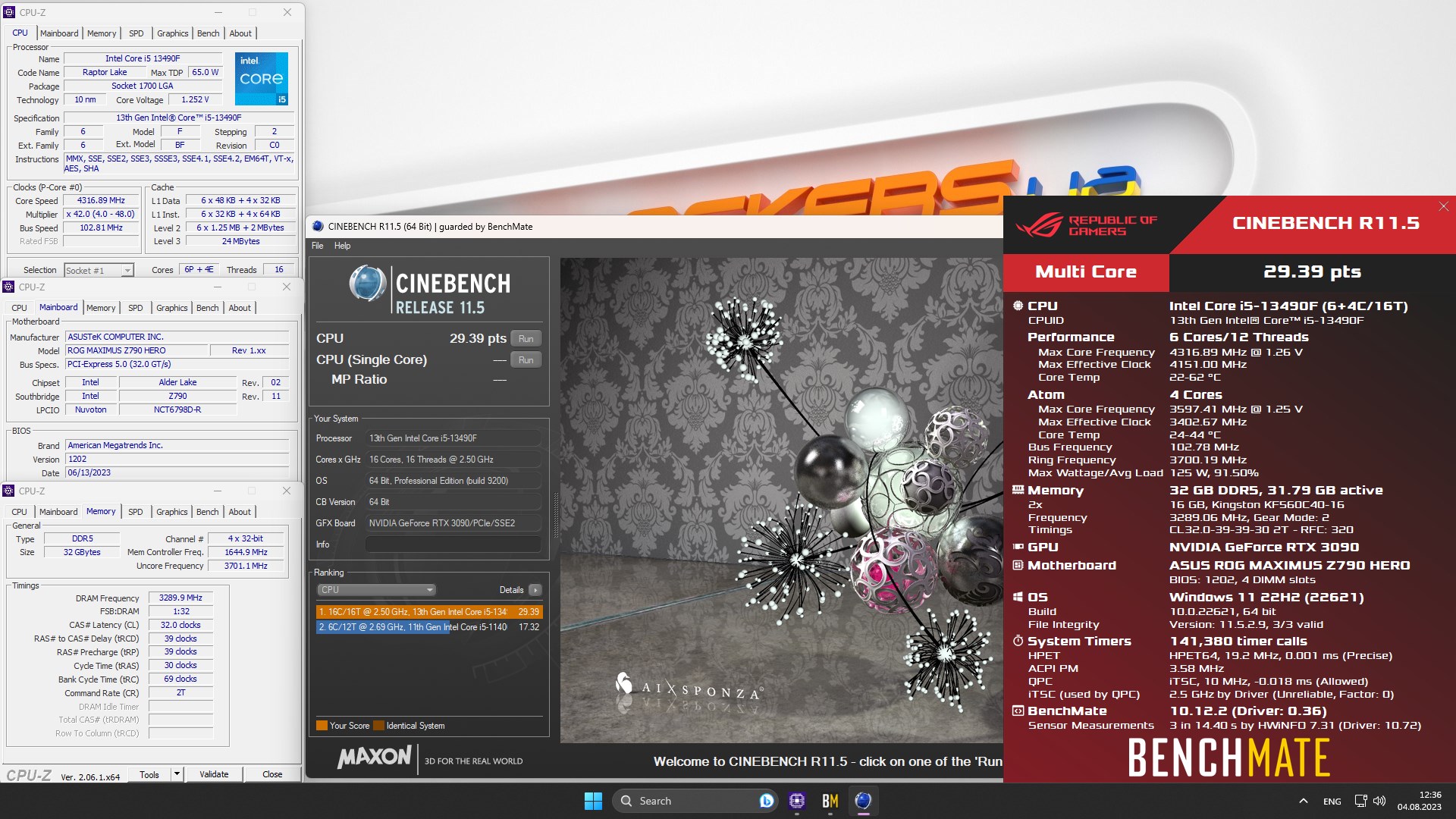Viewport: 1456px width, 819px height.
Task: Click the Cinebench globe logo
Action: 368,284
